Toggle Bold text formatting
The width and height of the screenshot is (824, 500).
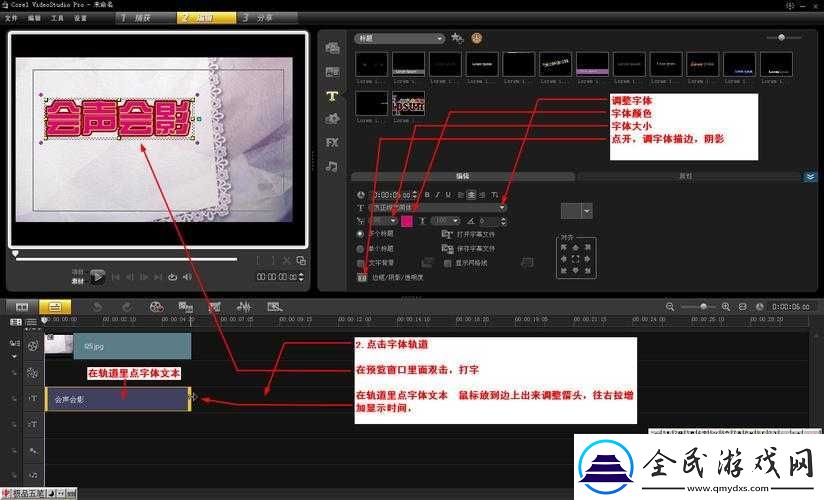coord(427,195)
